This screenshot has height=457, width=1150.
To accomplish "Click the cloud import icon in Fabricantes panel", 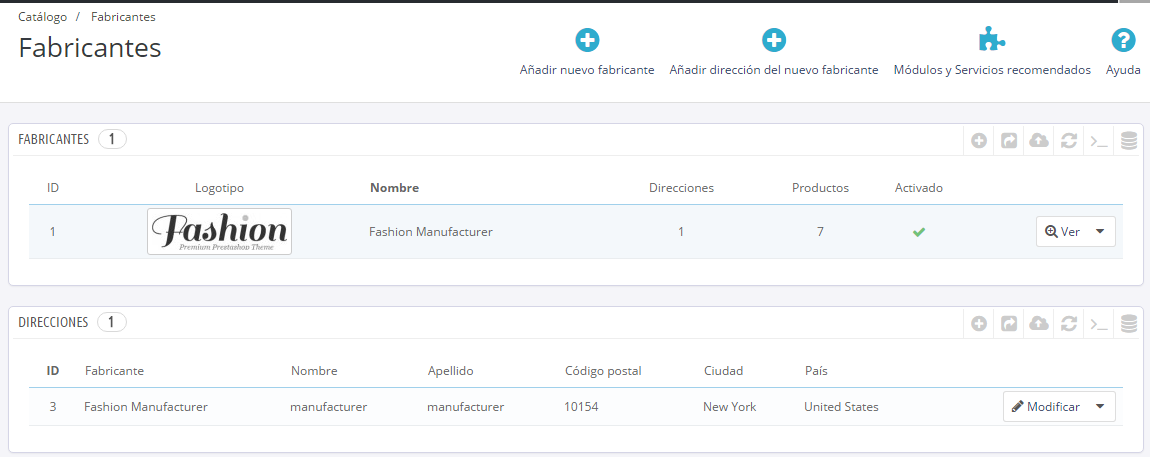I will click(1039, 141).
